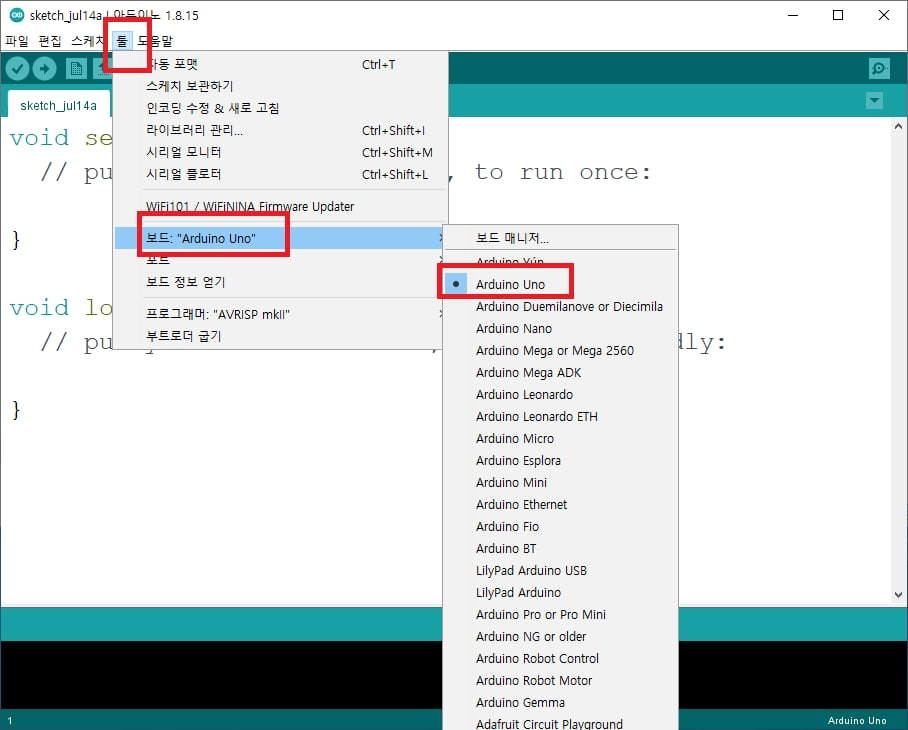Viewport: 908px width, 730px height.
Task: Select Arduino Robot Control board
Action: 561,658
